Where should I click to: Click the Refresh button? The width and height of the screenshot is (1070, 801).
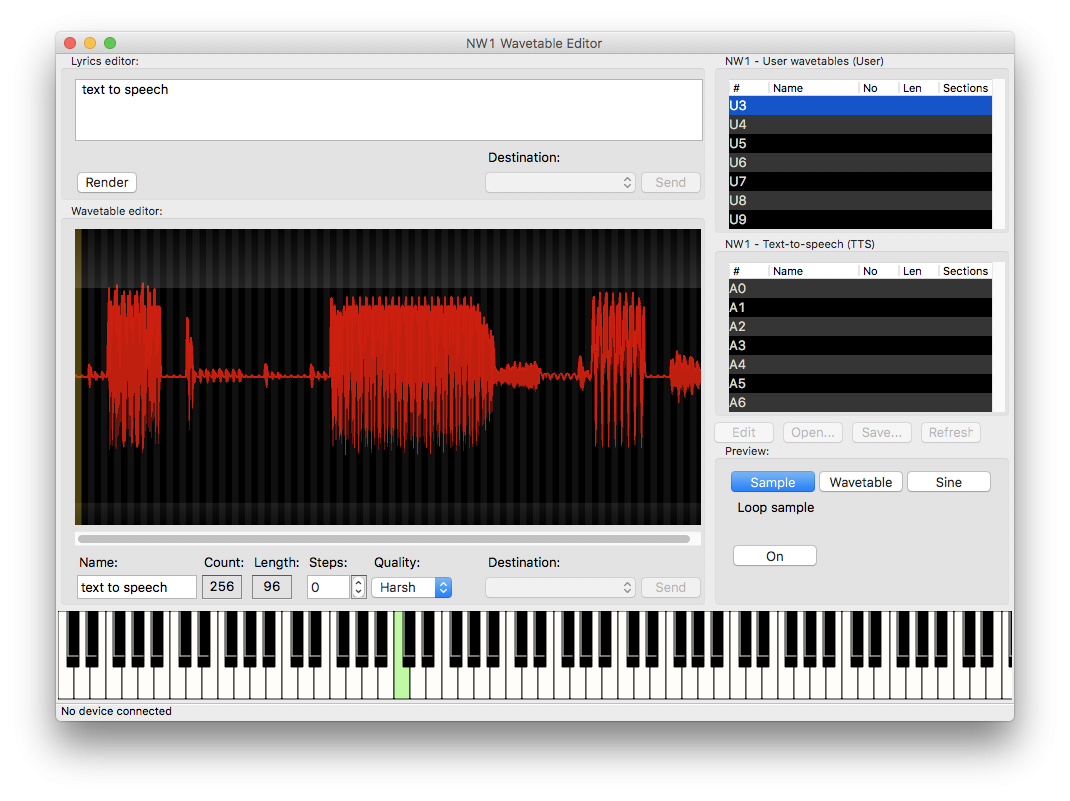point(951,433)
